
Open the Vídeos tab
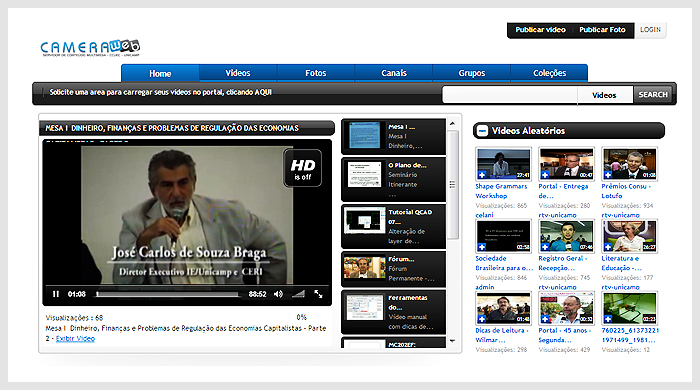pyautogui.click(x=238, y=73)
